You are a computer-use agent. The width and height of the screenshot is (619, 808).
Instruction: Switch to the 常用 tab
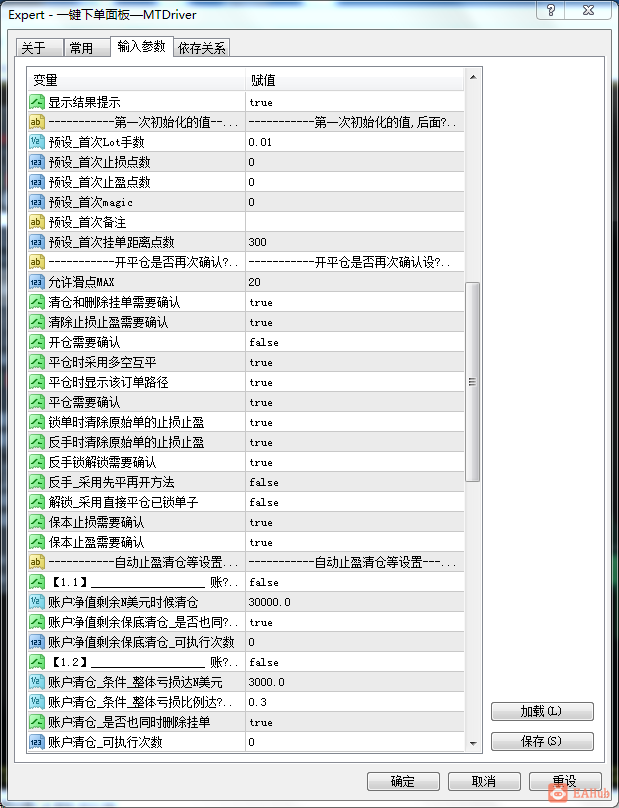pyautogui.click(x=87, y=48)
